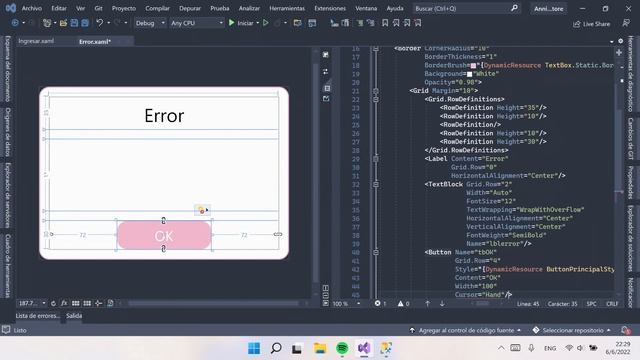This screenshot has height=360, width=640.
Task: Open the Salida output tab
Action: point(74,316)
